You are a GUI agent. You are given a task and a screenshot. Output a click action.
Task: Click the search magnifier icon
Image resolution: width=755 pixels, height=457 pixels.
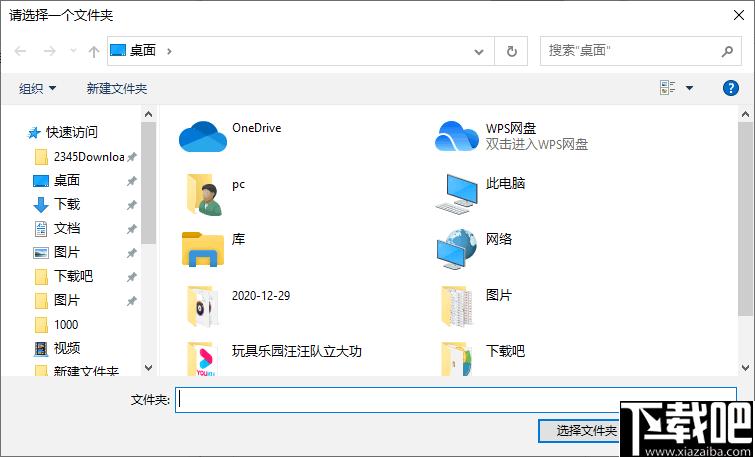(x=727, y=51)
